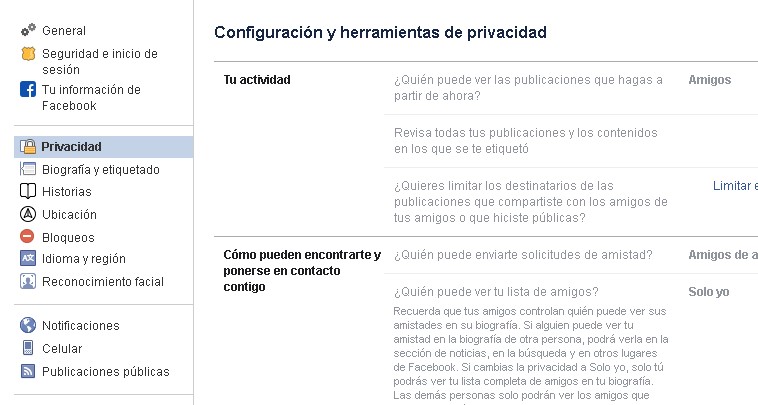The height and width of the screenshot is (405, 758).
Task: Click the red Bloqueos icon
Action: [x=27, y=236]
